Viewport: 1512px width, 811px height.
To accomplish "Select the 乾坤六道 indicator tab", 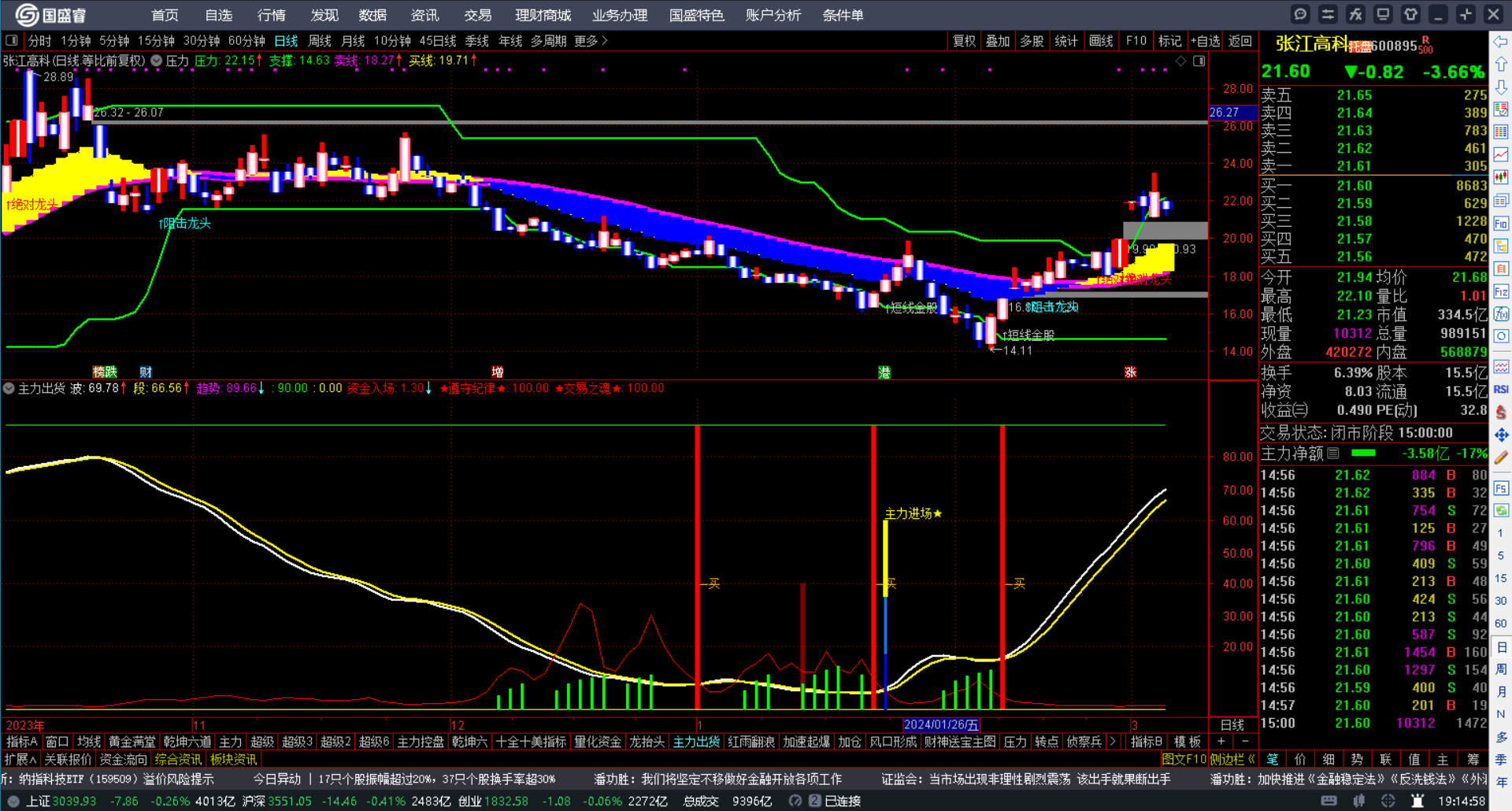I will pyautogui.click(x=187, y=742).
